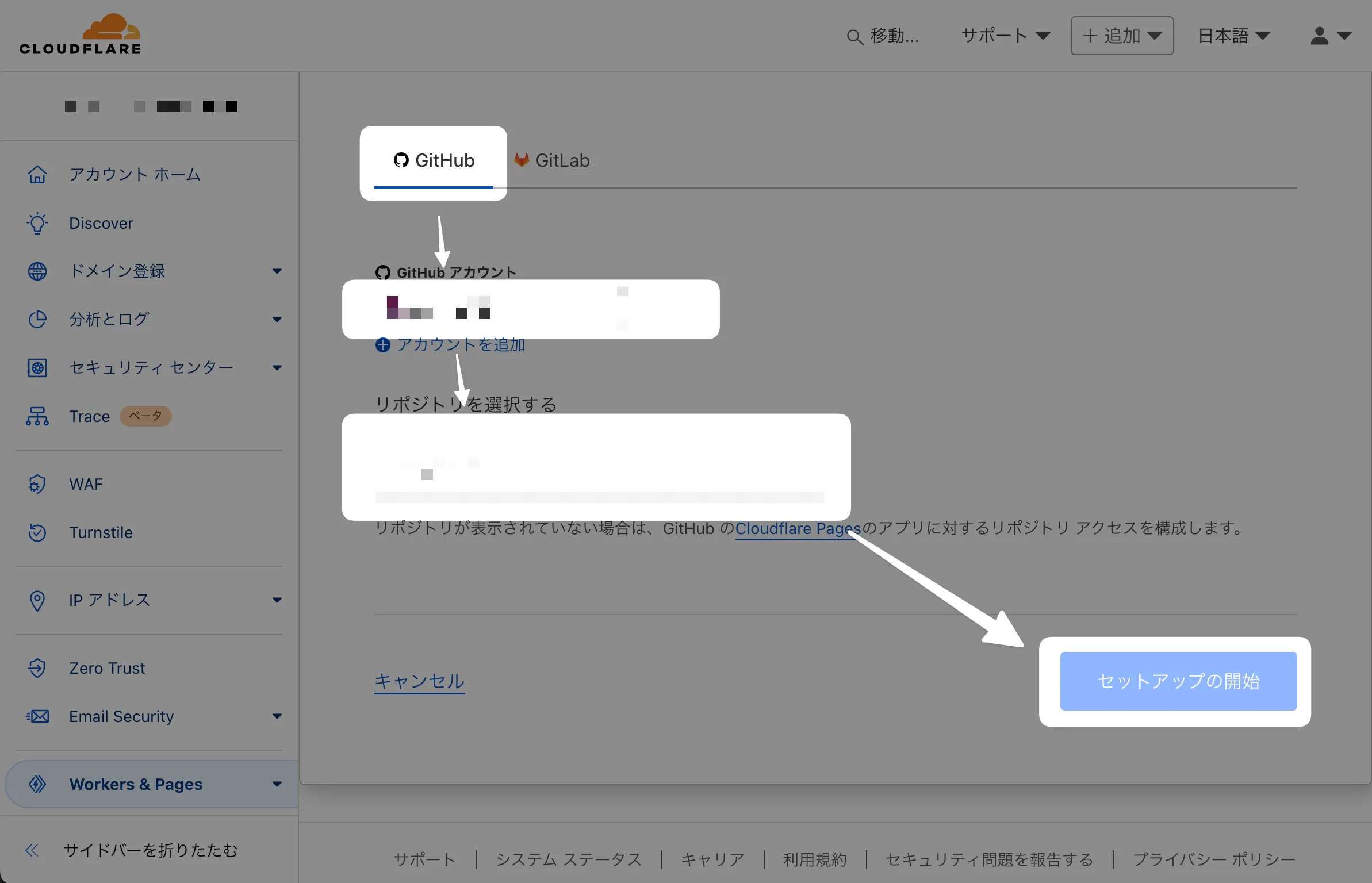Expand the Email Security submenu

277,716
